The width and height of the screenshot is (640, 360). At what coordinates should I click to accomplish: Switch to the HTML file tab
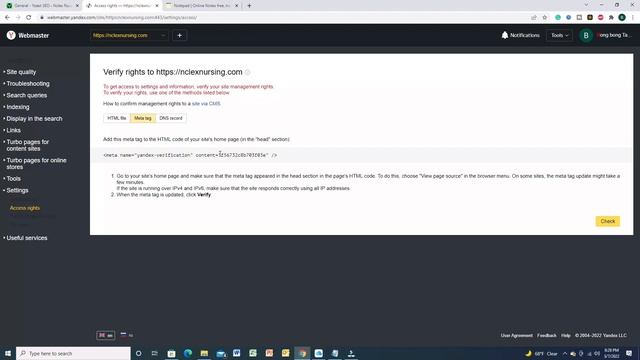[117, 118]
